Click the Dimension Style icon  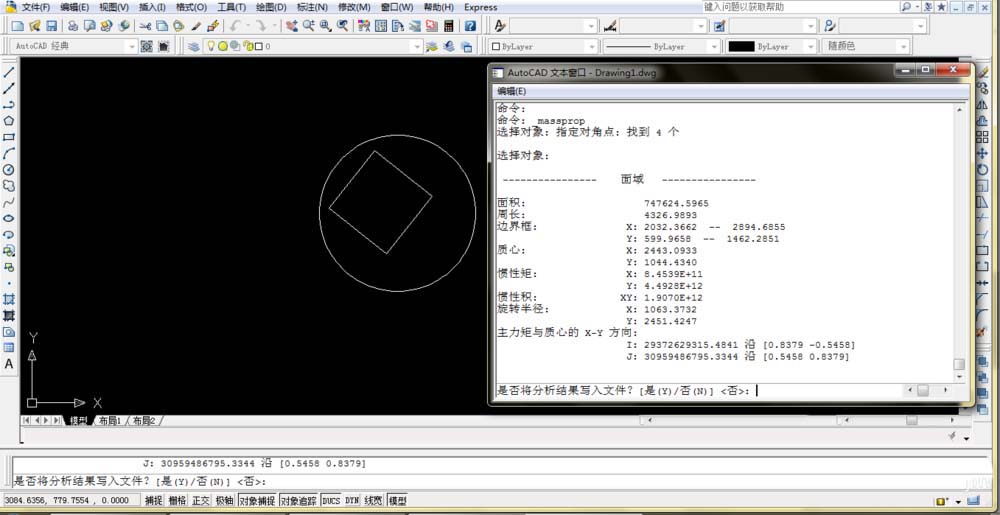pyautogui.click(x=610, y=26)
